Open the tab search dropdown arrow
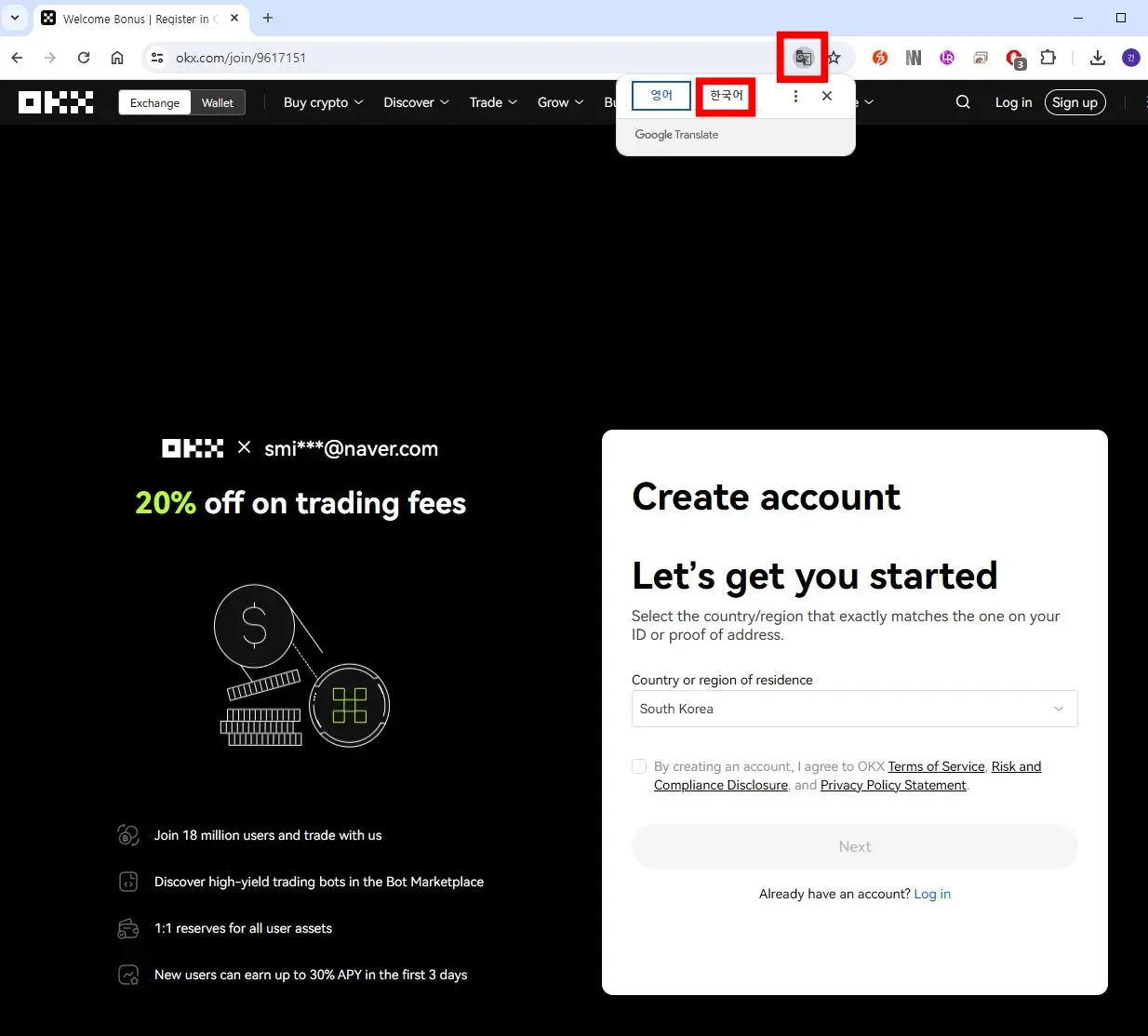Image resolution: width=1148 pixels, height=1036 pixels. coord(15,18)
